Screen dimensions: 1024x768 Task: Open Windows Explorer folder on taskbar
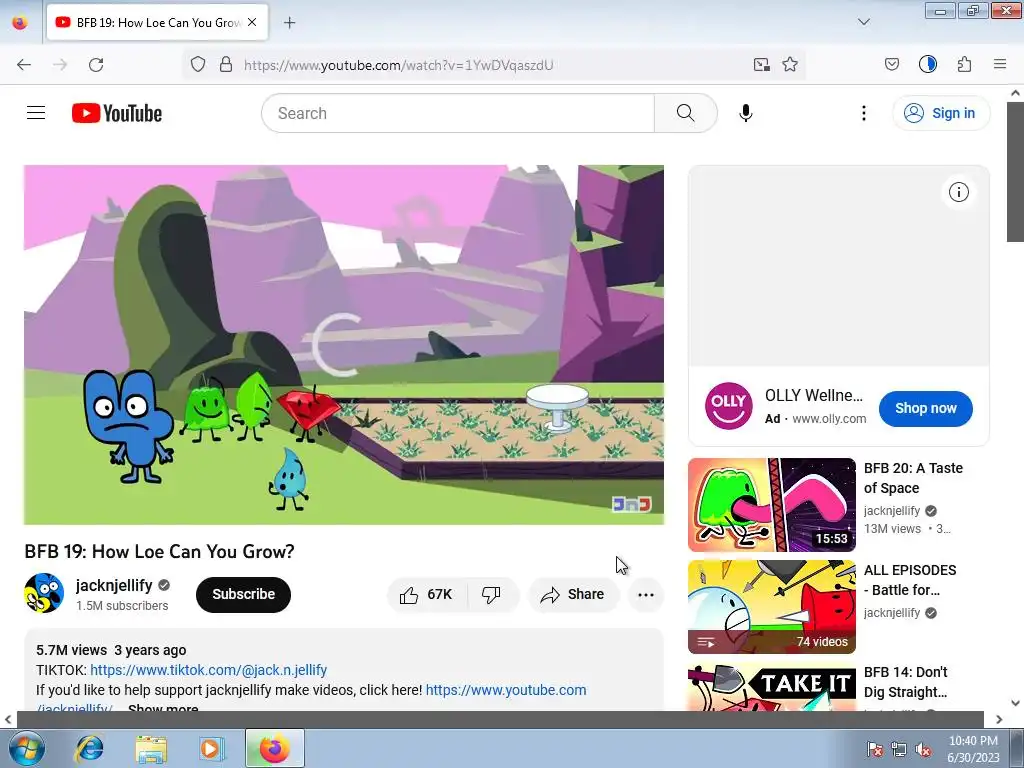point(151,748)
